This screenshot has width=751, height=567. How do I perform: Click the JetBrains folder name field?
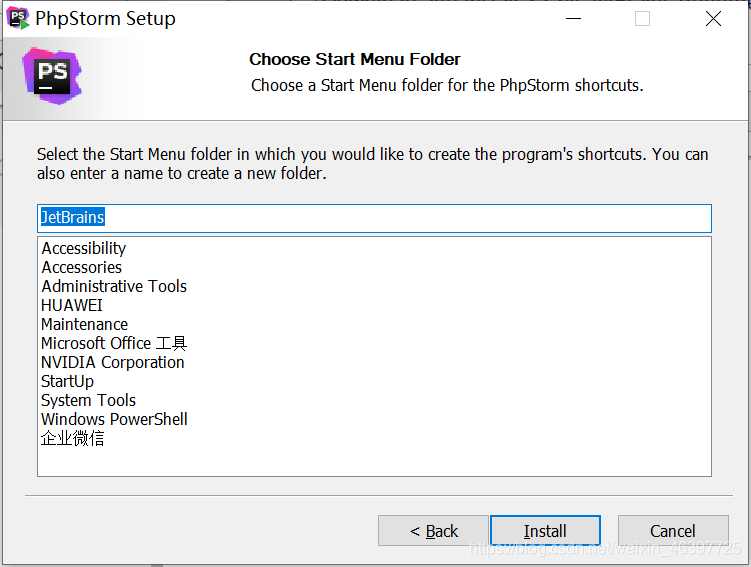pos(374,218)
